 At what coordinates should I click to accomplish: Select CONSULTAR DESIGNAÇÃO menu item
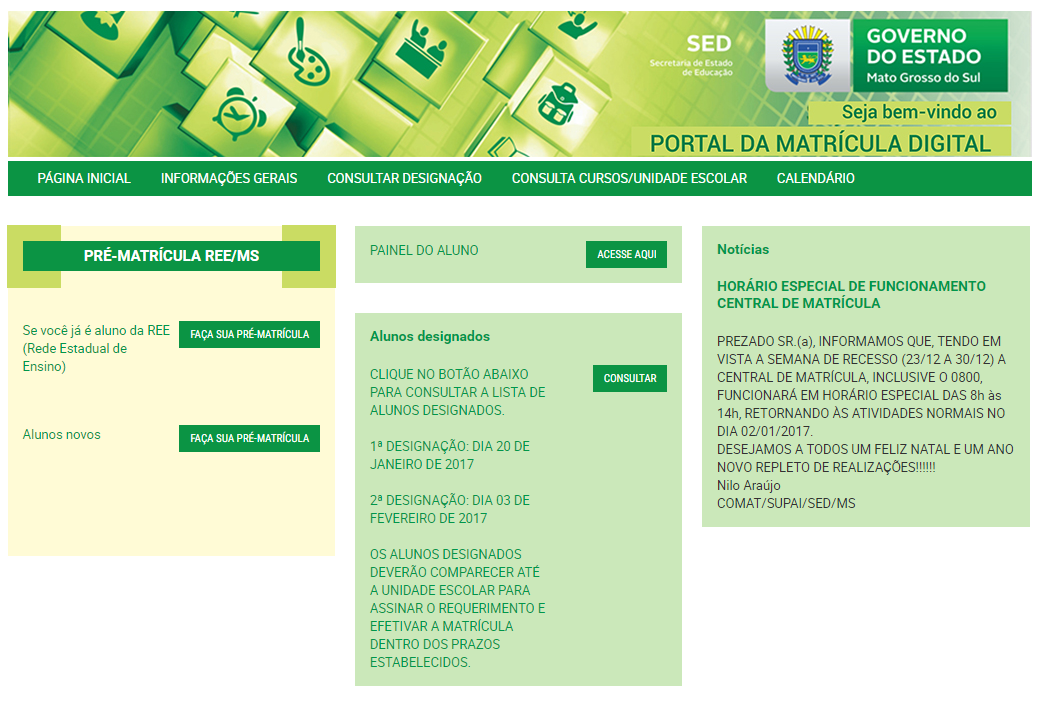[404, 178]
